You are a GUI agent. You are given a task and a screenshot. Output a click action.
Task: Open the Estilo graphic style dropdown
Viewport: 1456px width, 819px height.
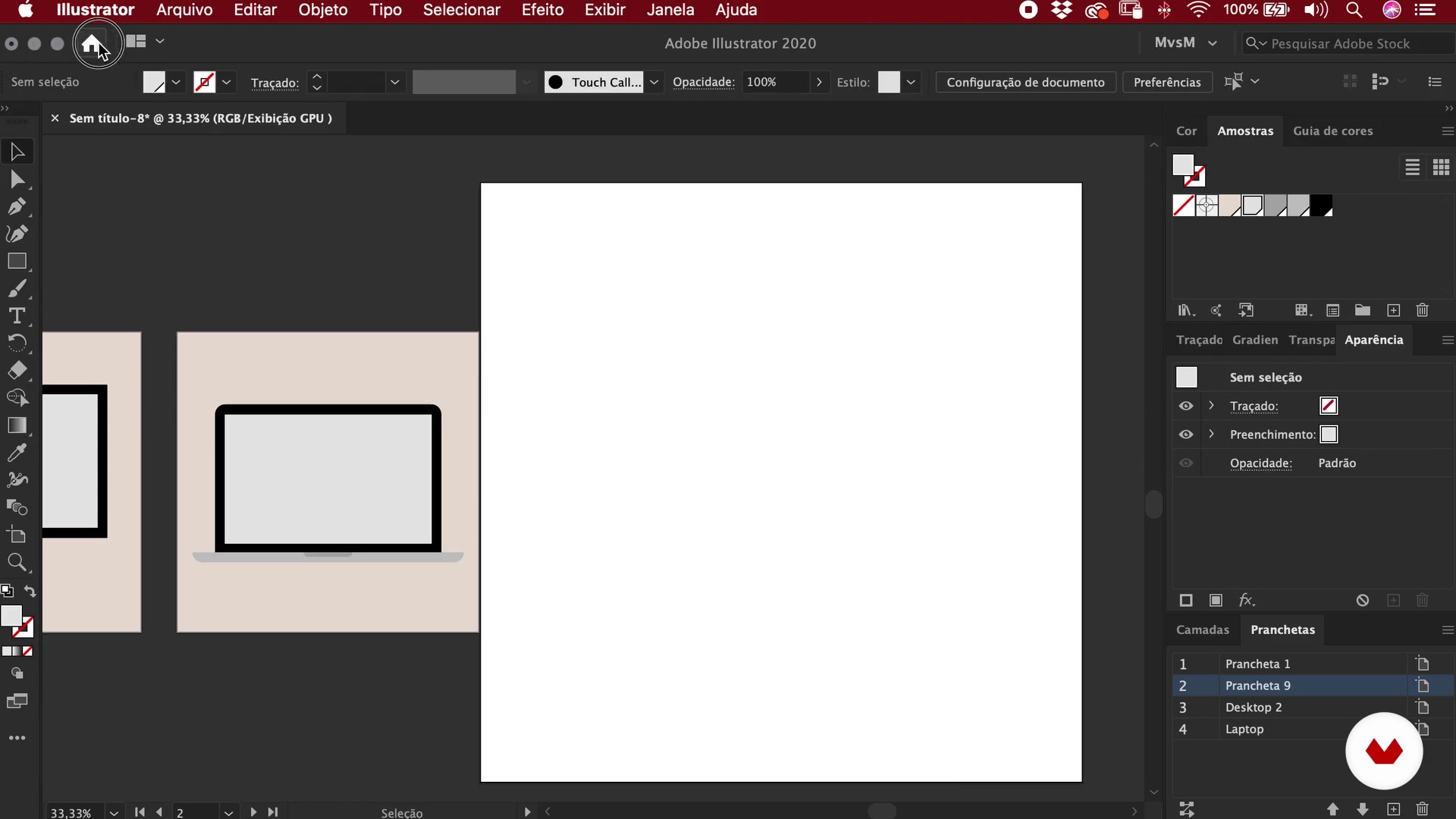pyautogui.click(x=911, y=82)
